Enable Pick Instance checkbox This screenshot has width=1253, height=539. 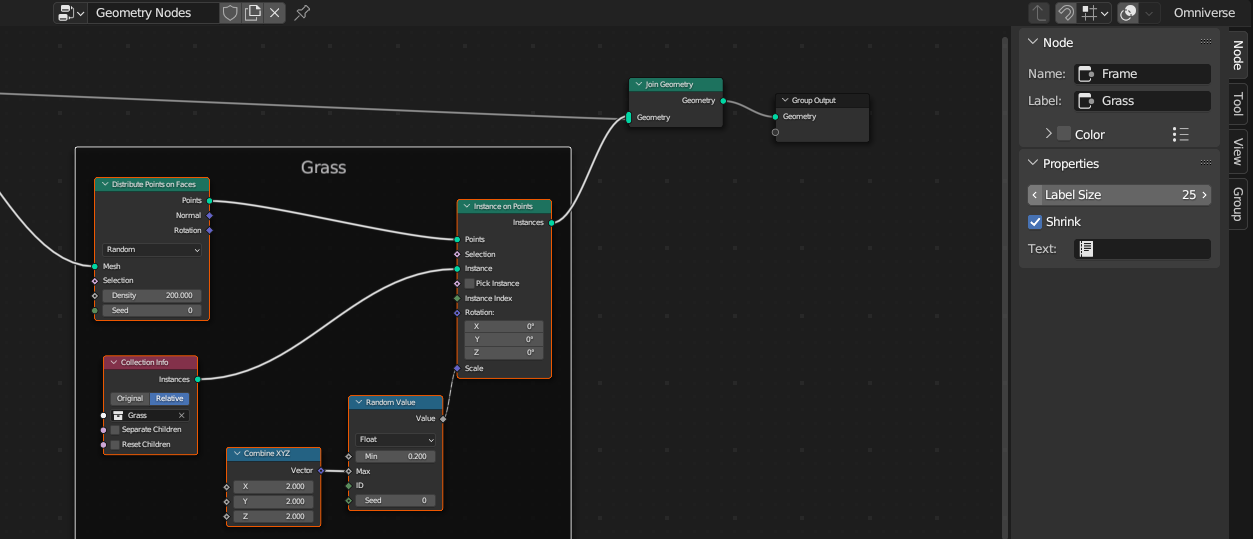469,284
